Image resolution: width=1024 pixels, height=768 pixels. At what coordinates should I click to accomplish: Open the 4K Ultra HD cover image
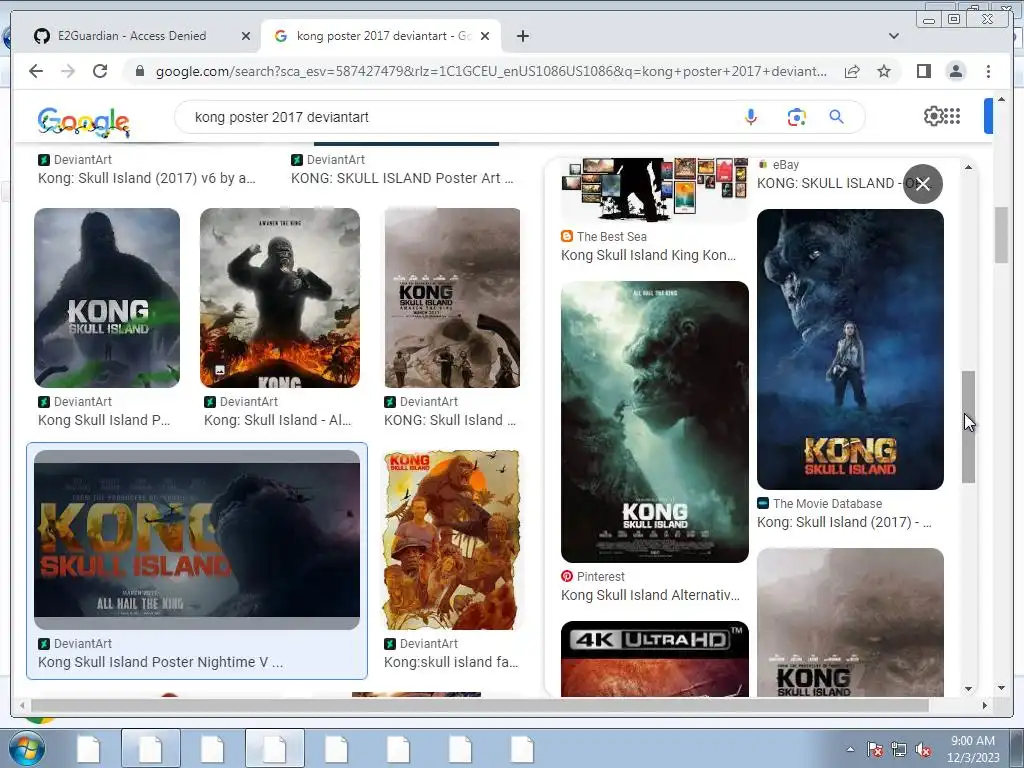[654, 658]
